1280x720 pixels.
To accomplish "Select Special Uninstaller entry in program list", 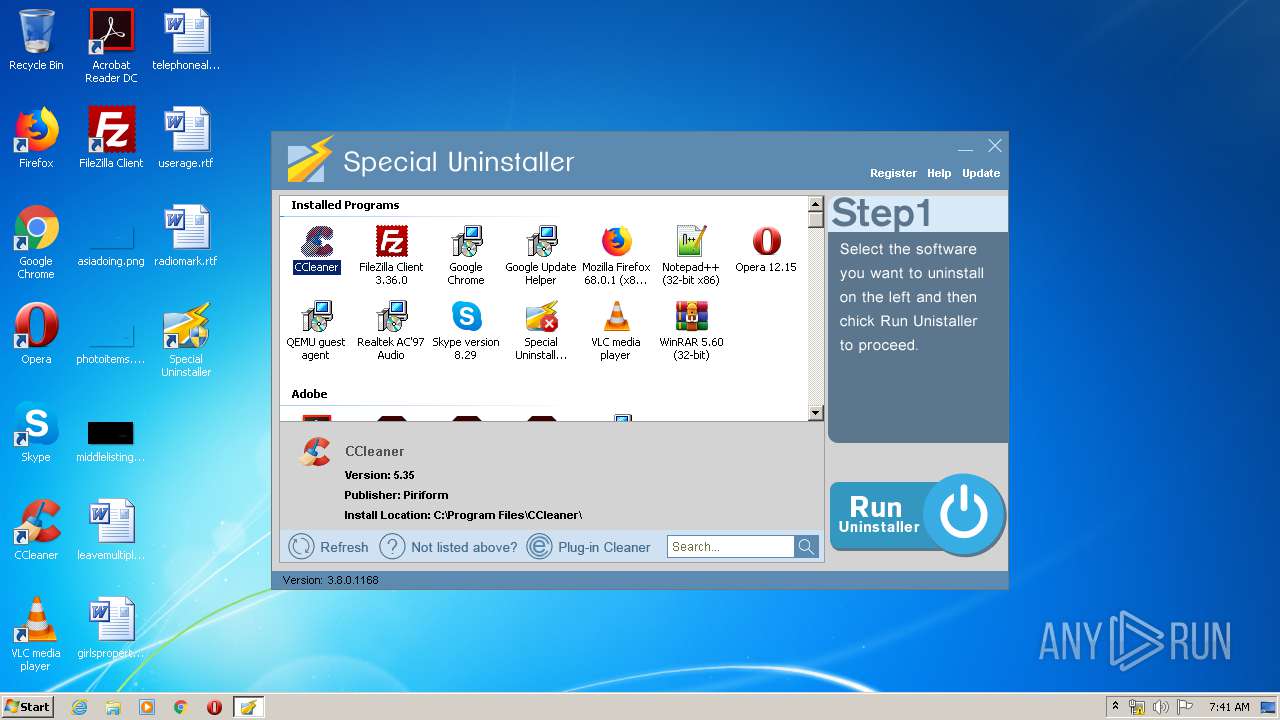I will click(x=541, y=330).
